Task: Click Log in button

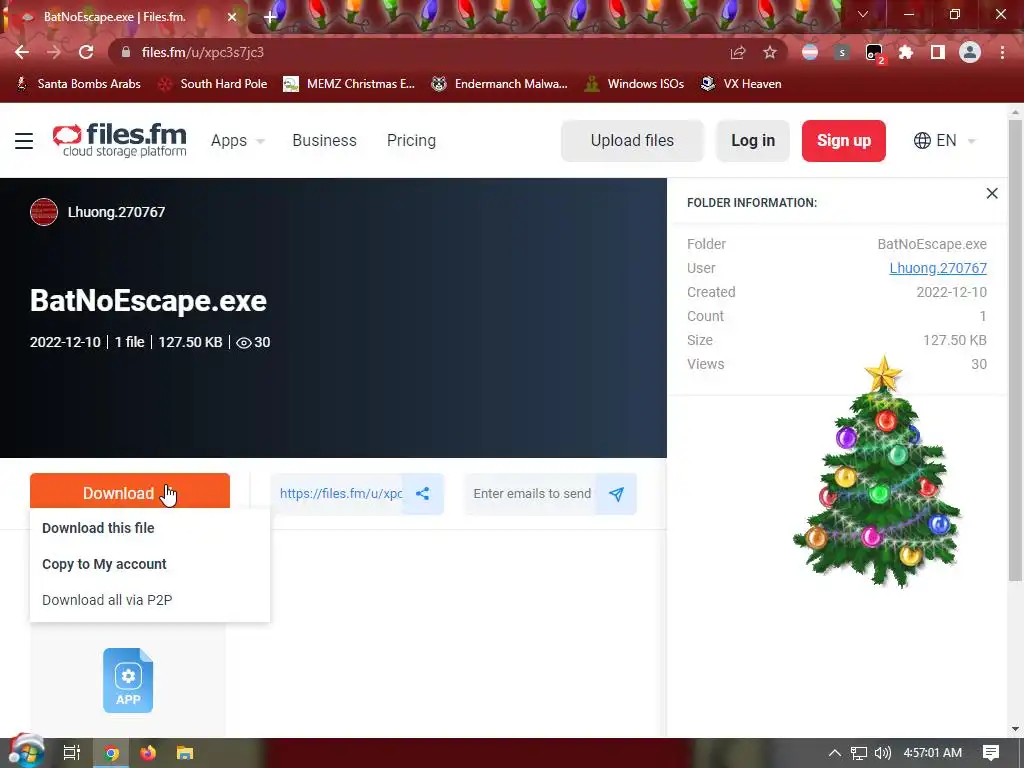Action: point(753,140)
